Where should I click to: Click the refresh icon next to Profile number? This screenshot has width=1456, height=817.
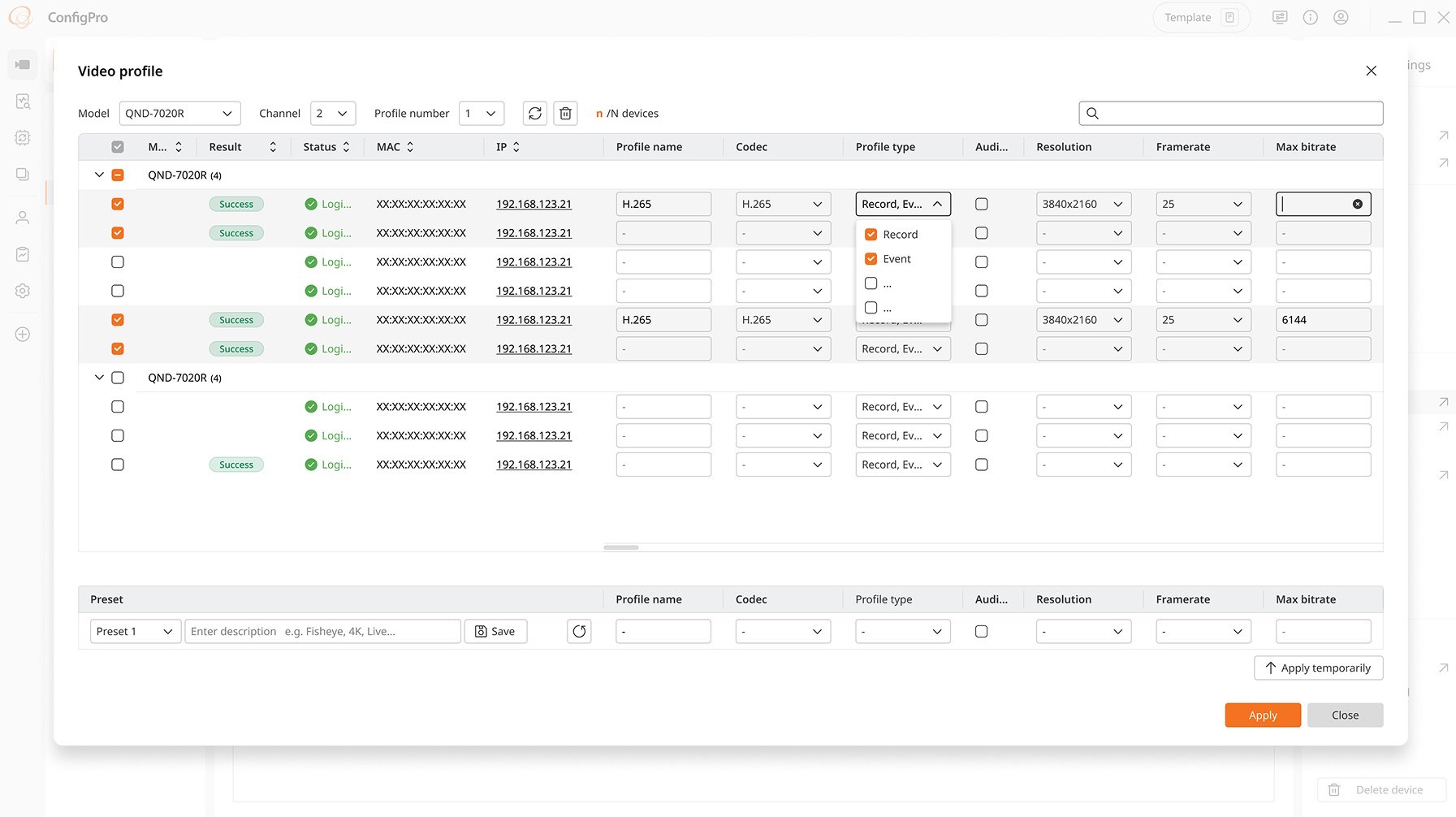pos(534,114)
